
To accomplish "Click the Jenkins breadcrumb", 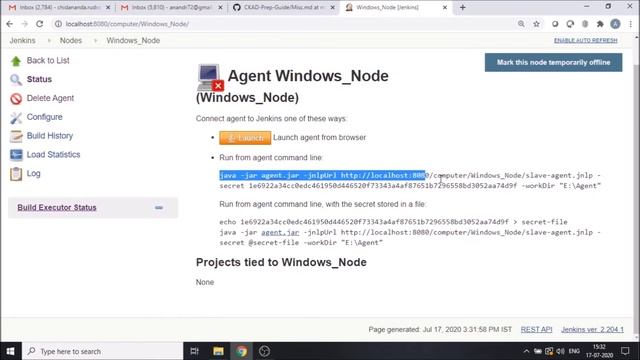I will point(22,40).
